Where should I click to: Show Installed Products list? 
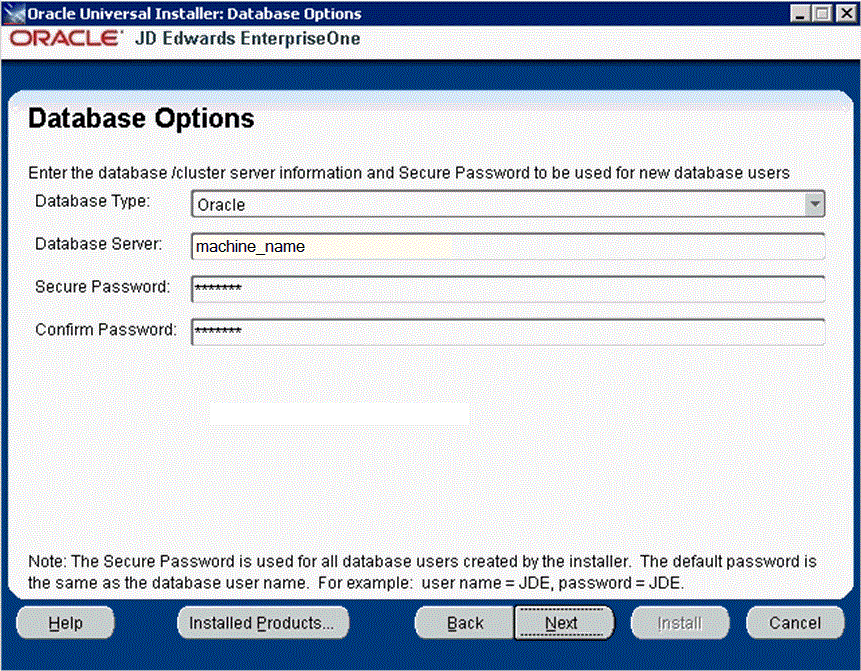(263, 623)
